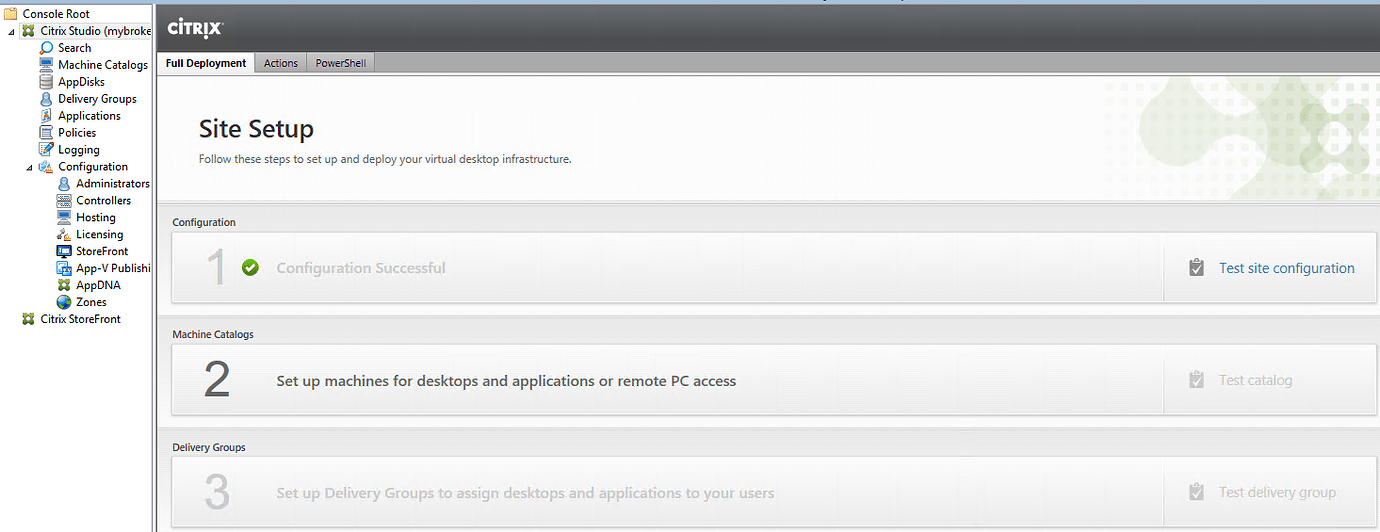The height and width of the screenshot is (532, 1380).
Task: Select the Applications icon in sidebar
Action: coord(46,116)
